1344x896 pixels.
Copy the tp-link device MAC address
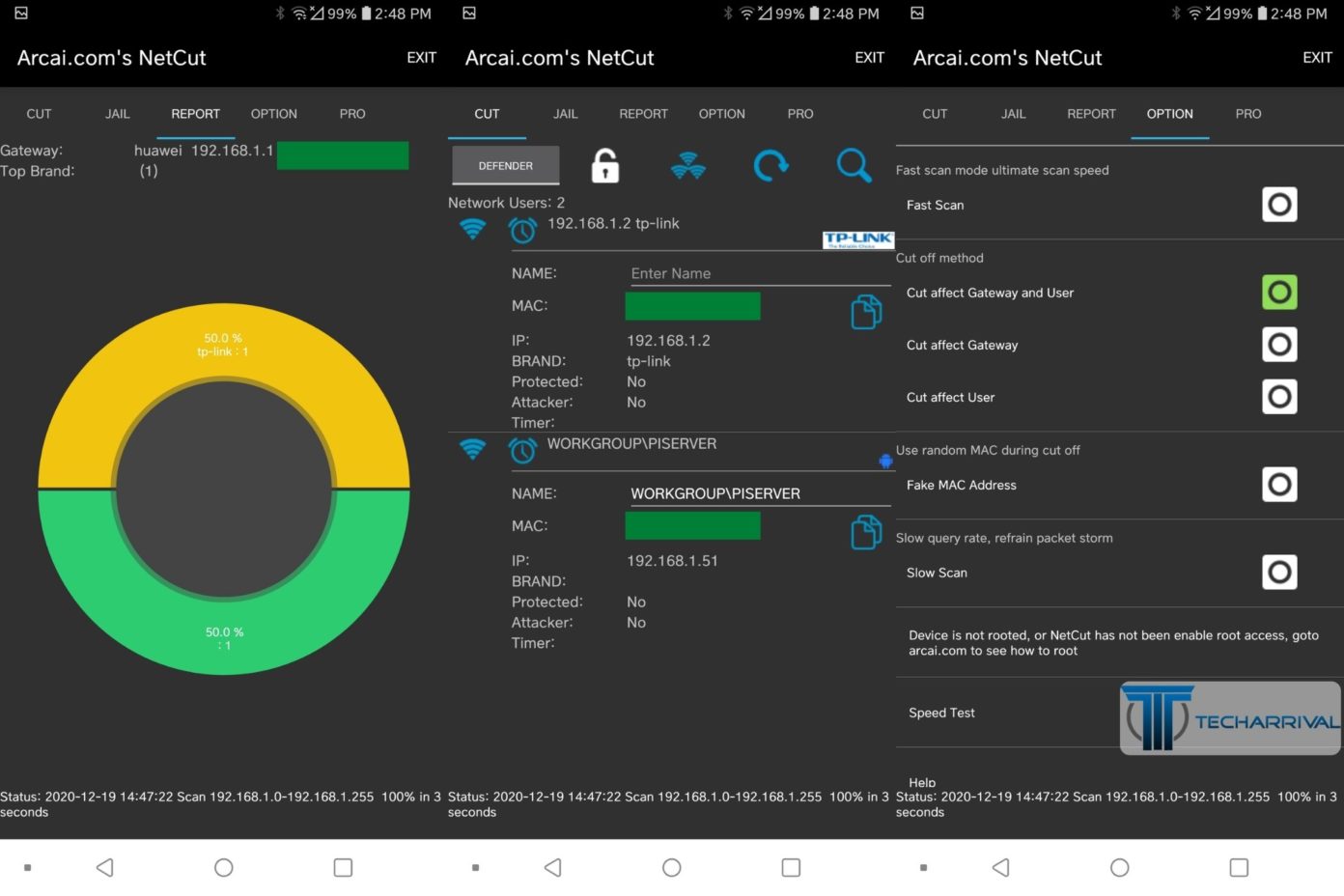point(866,311)
